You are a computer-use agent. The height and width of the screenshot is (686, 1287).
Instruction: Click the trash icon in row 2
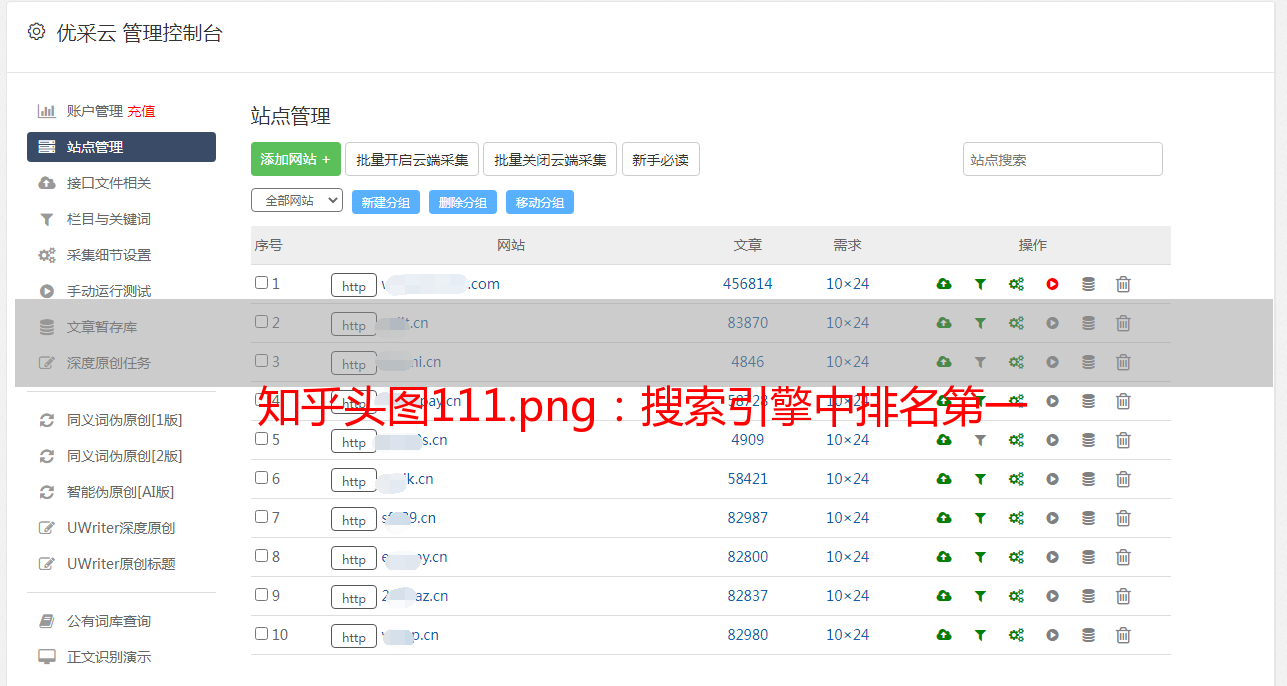(x=1123, y=323)
